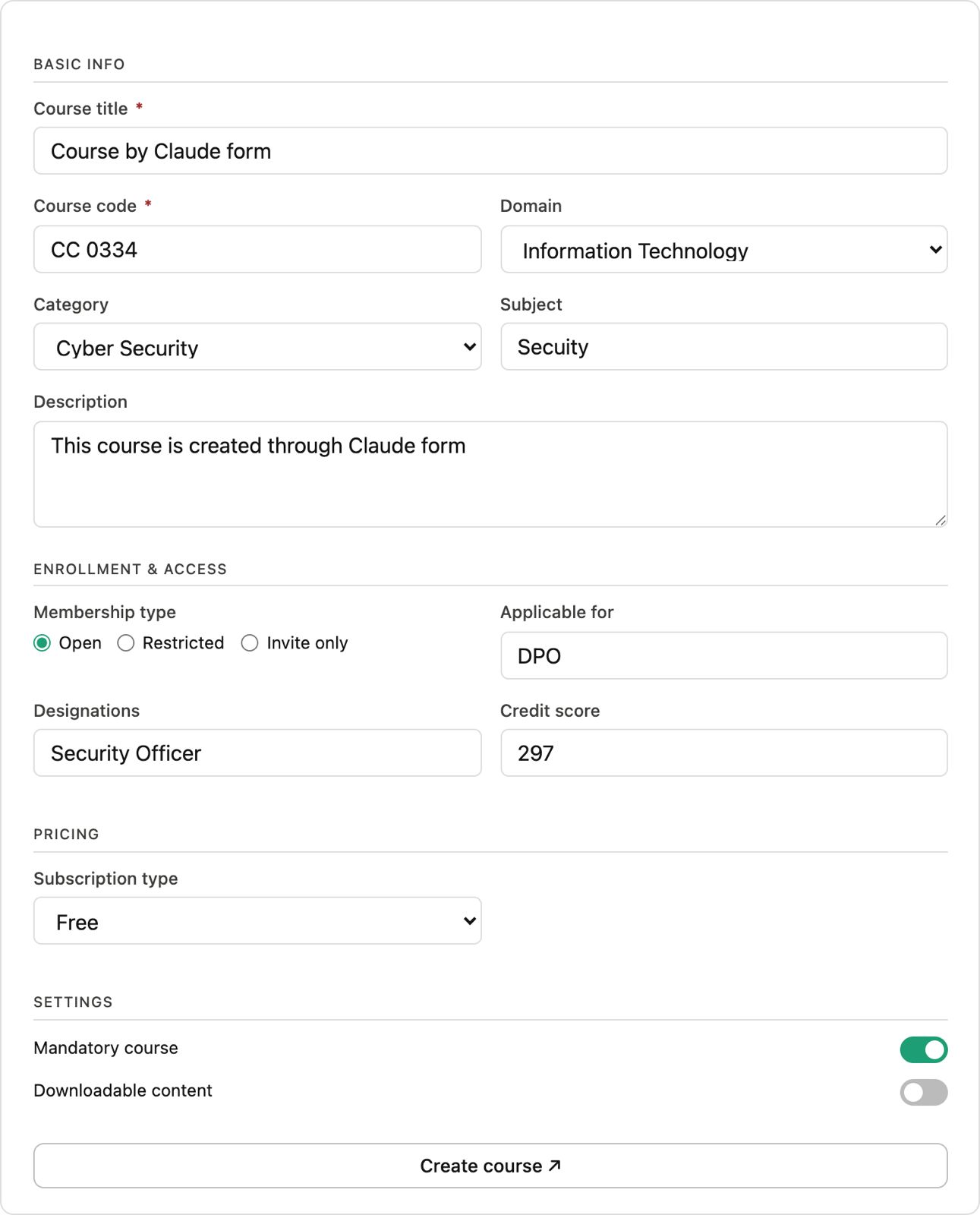Image resolution: width=980 pixels, height=1215 pixels.
Task: Select the Open membership radio button
Action: click(x=43, y=643)
